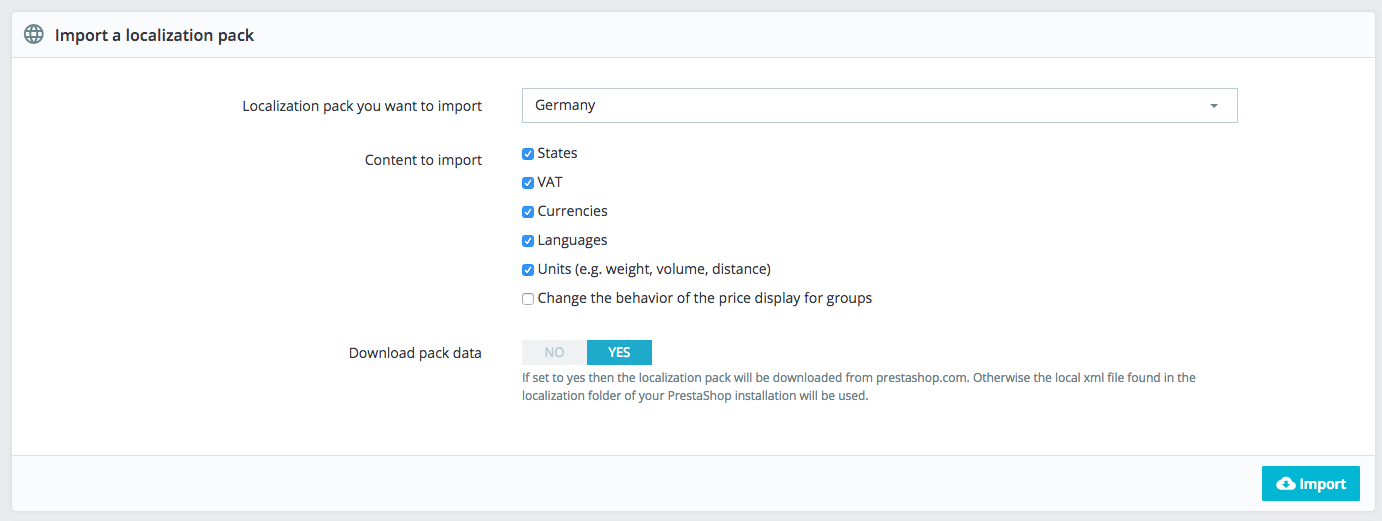Click the "Content to import" label
The width and height of the screenshot is (1382, 521).
click(x=423, y=160)
